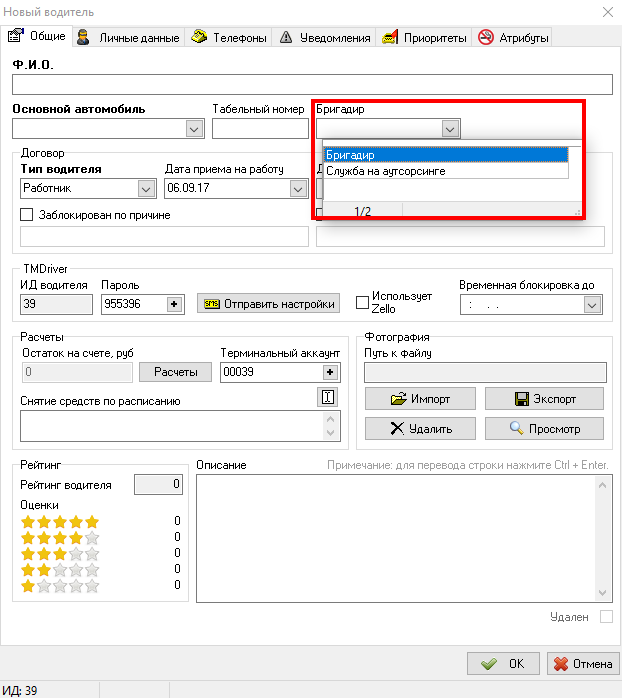Image resolution: width=622 pixels, height=698 pixels.
Task: Select Служба на аутсорсинге from list
Action: 386,171
